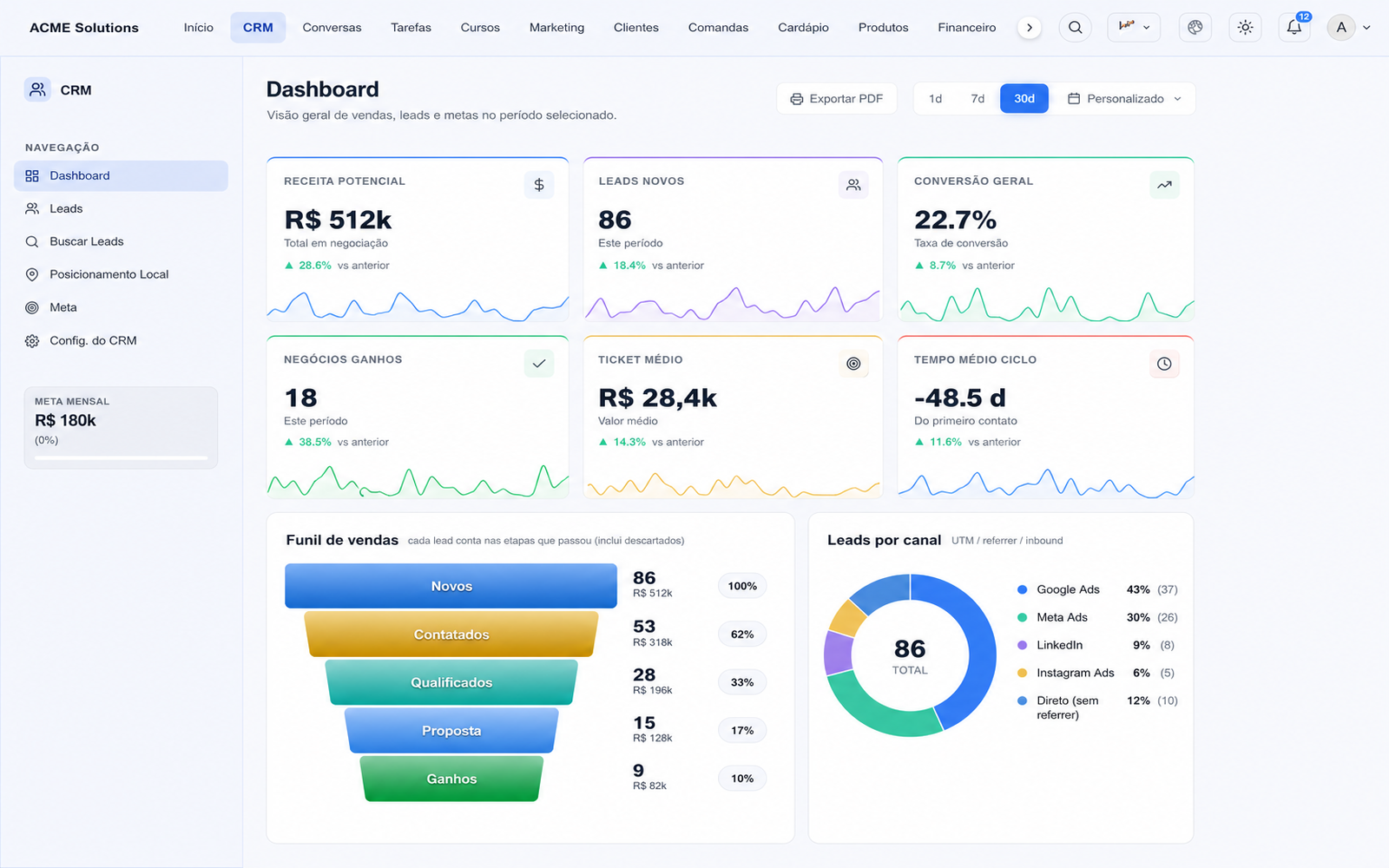The width and height of the screenshot is (1389, 868).
Task: Expand the Personalizado date range dropdown
Action: pos(1123,99)
